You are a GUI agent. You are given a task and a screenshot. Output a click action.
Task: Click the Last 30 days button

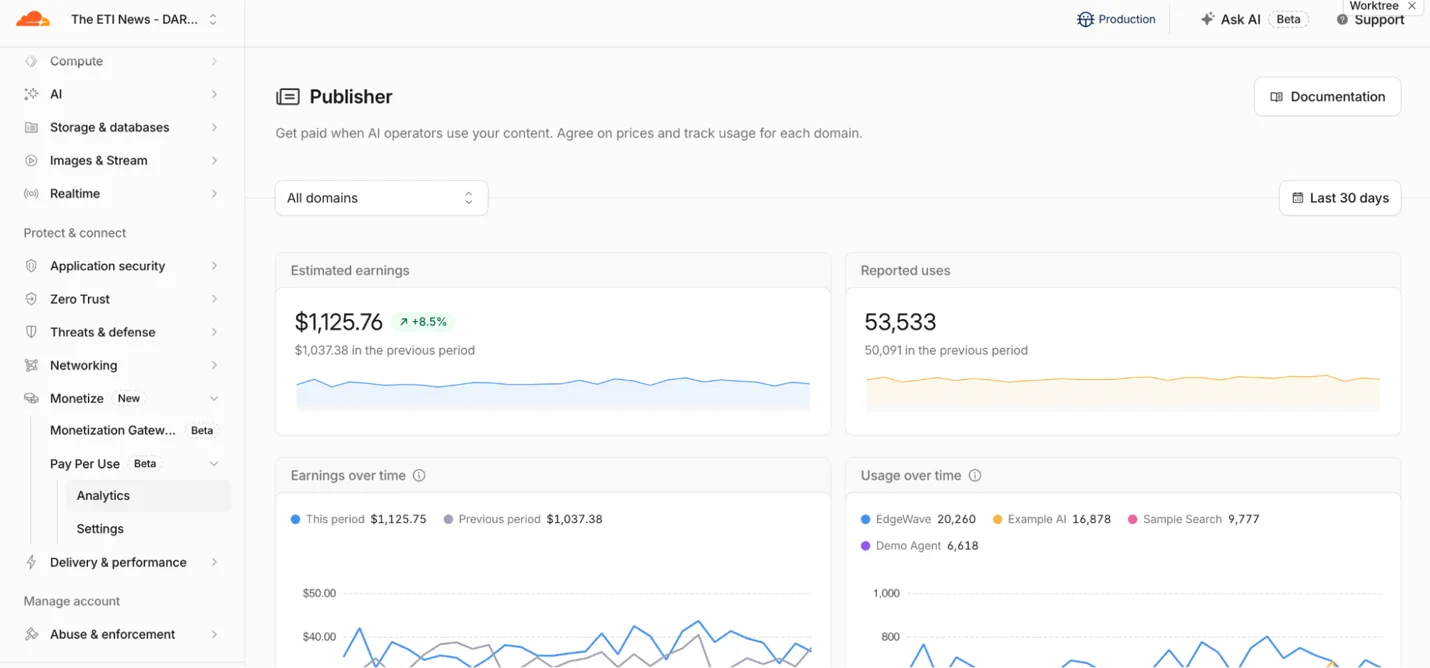1340,198
